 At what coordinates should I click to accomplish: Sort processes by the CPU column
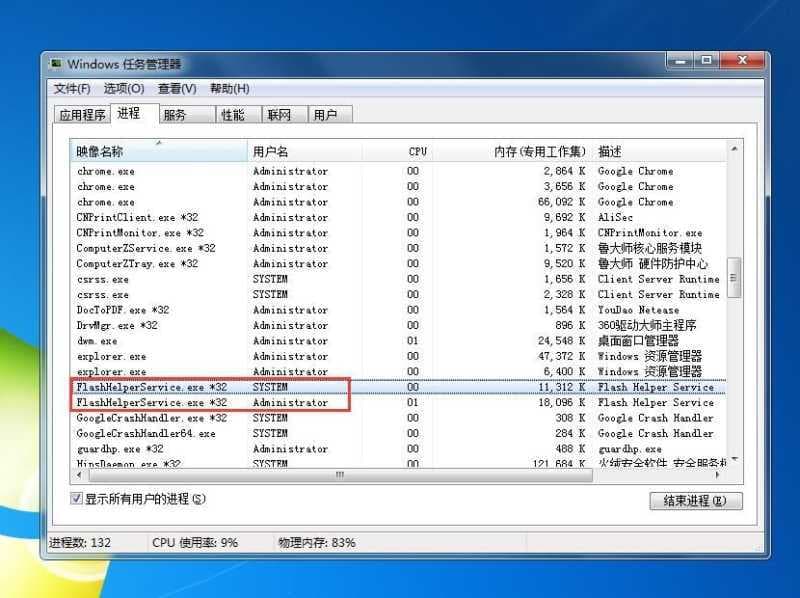pos(413,151)
